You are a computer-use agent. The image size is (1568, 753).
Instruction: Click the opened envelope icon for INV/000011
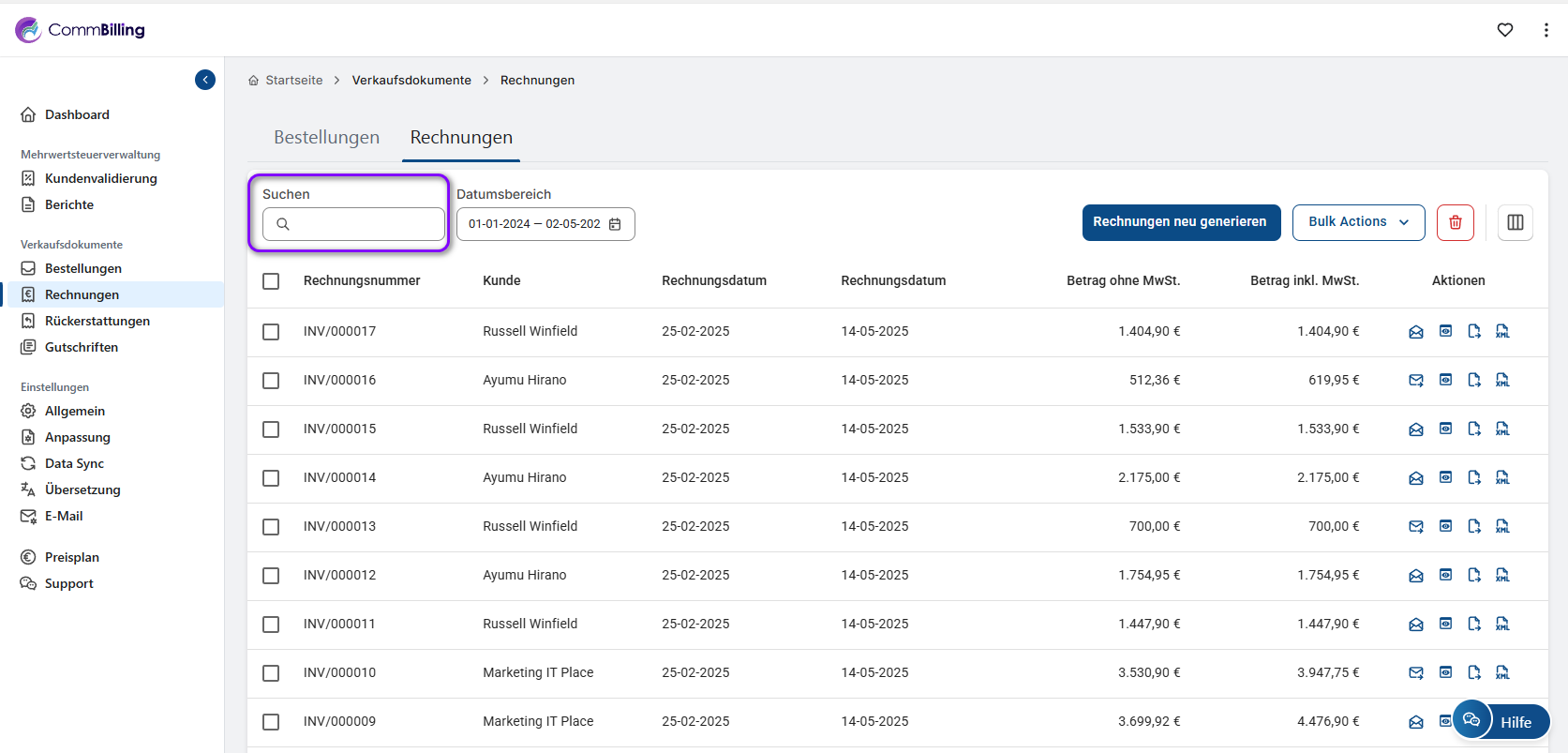click(1416, 624)
